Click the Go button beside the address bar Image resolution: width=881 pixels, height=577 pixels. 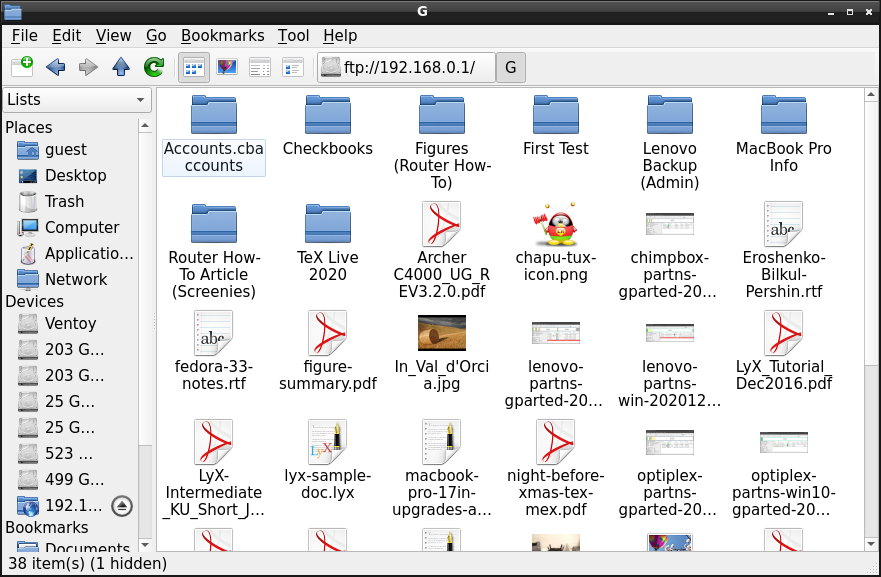511,67
